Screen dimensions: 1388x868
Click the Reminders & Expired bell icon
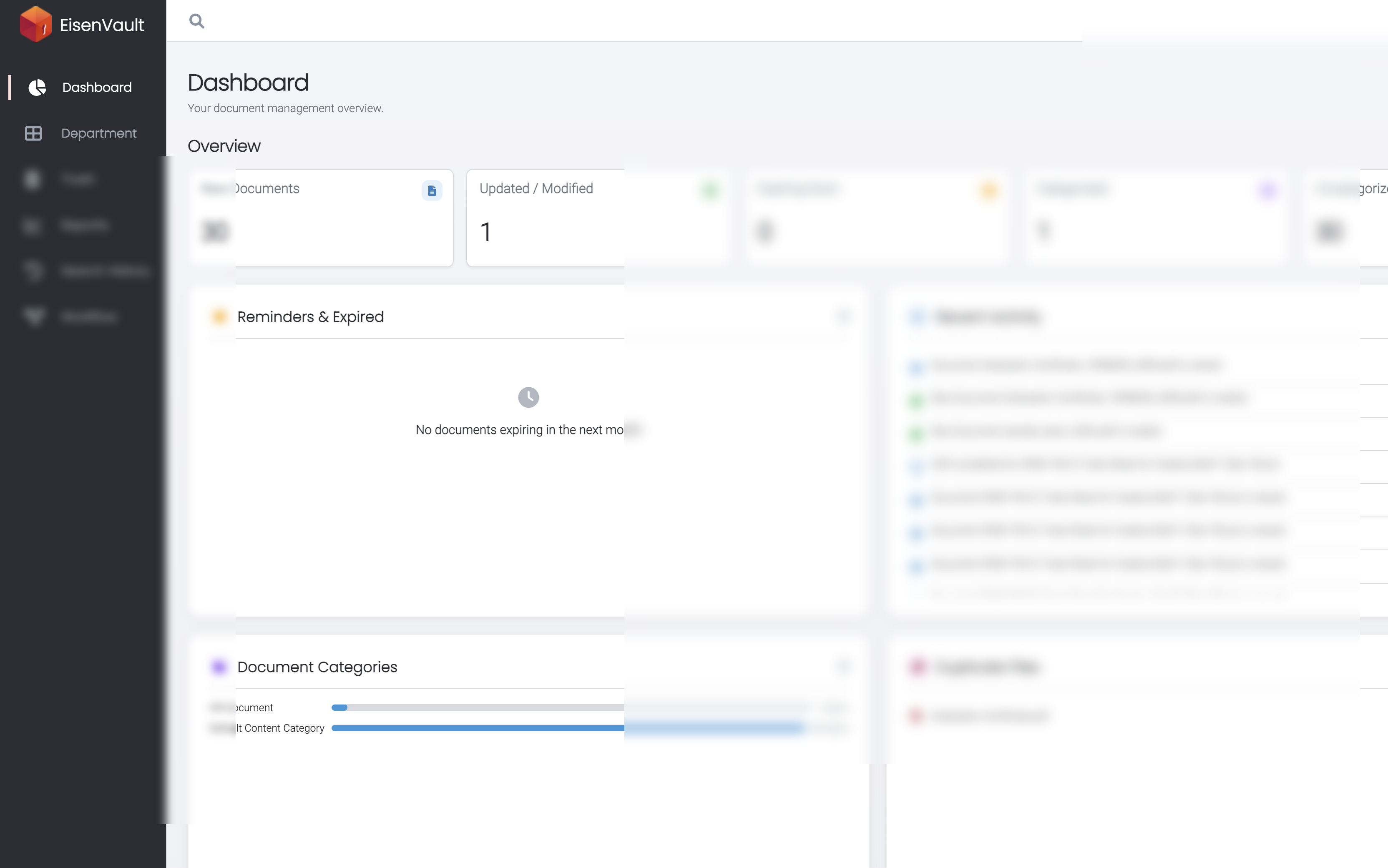[x=219, y=317]
